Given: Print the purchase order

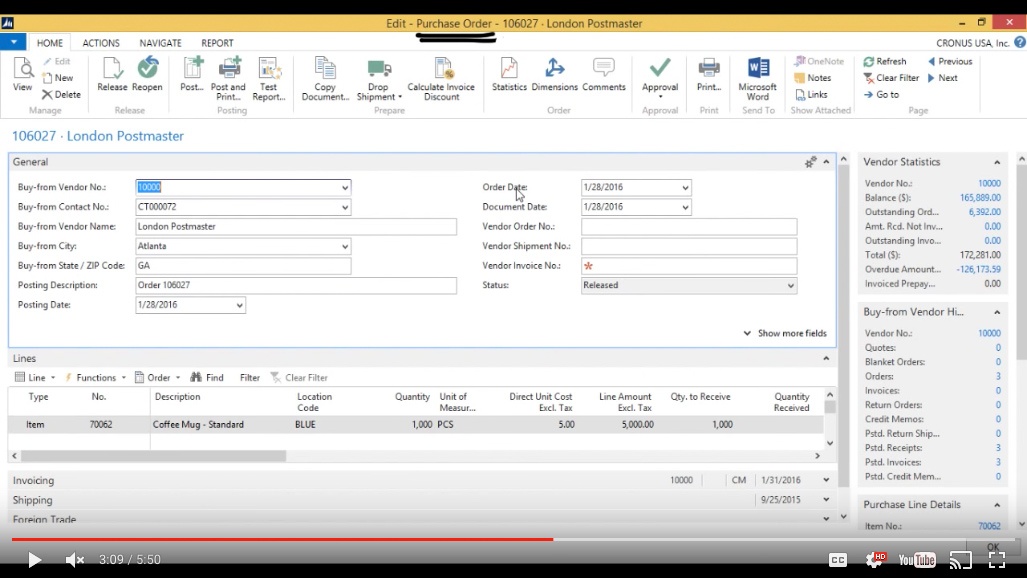Looking at the screenshot, I should (709, 75).
